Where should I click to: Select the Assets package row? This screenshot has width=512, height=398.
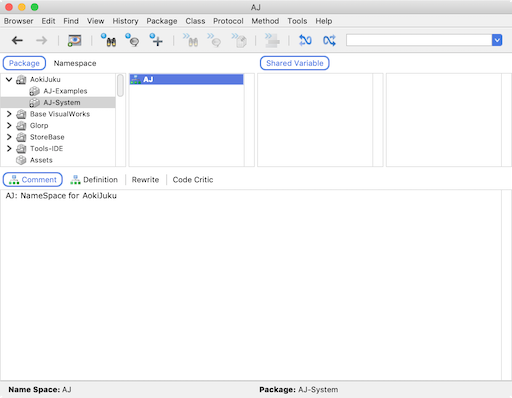[x=58, y=160]
